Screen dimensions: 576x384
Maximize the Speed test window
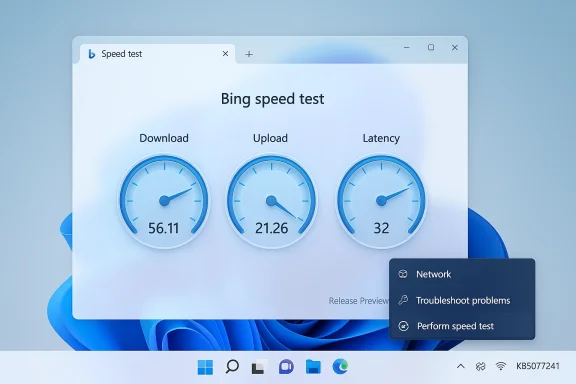[x=431, y=47]
